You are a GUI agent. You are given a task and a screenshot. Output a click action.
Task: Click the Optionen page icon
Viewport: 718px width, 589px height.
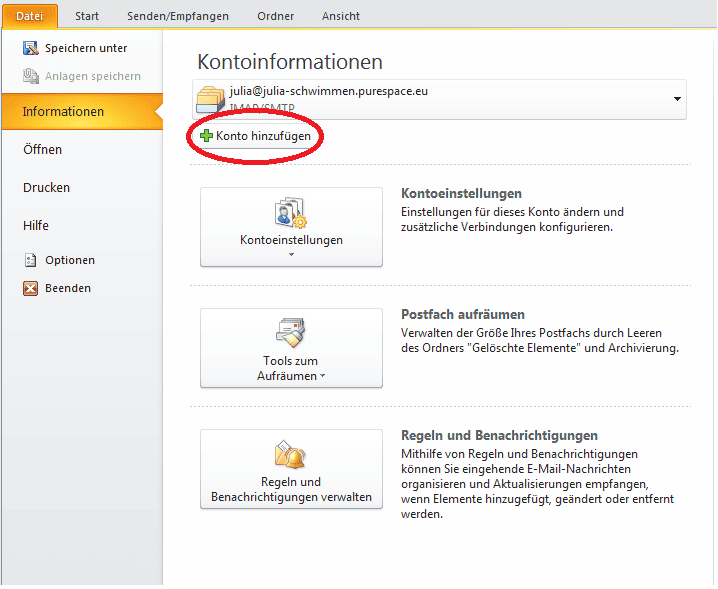[30, 260]
